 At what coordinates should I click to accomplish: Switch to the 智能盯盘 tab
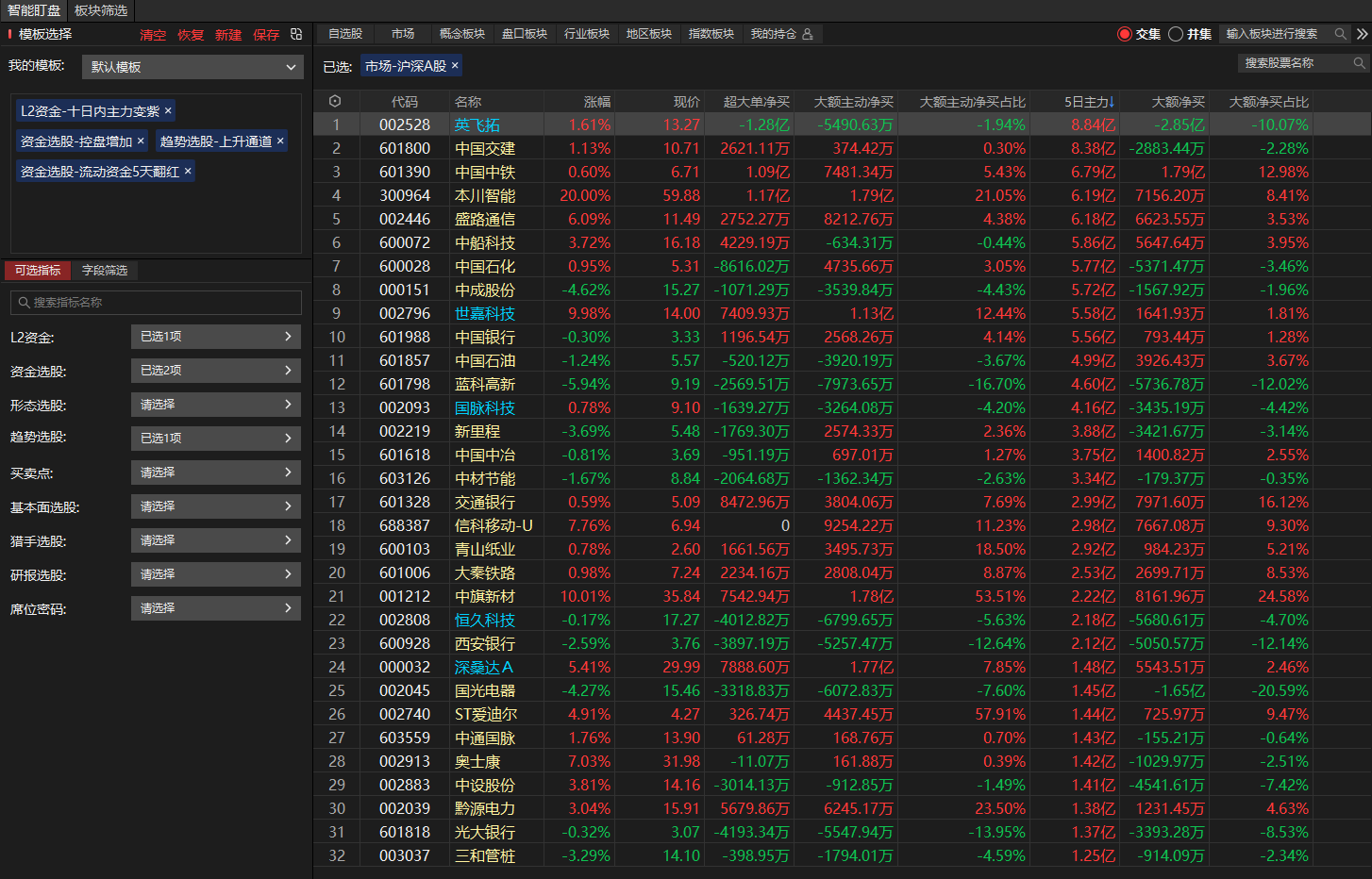(34, 10)
